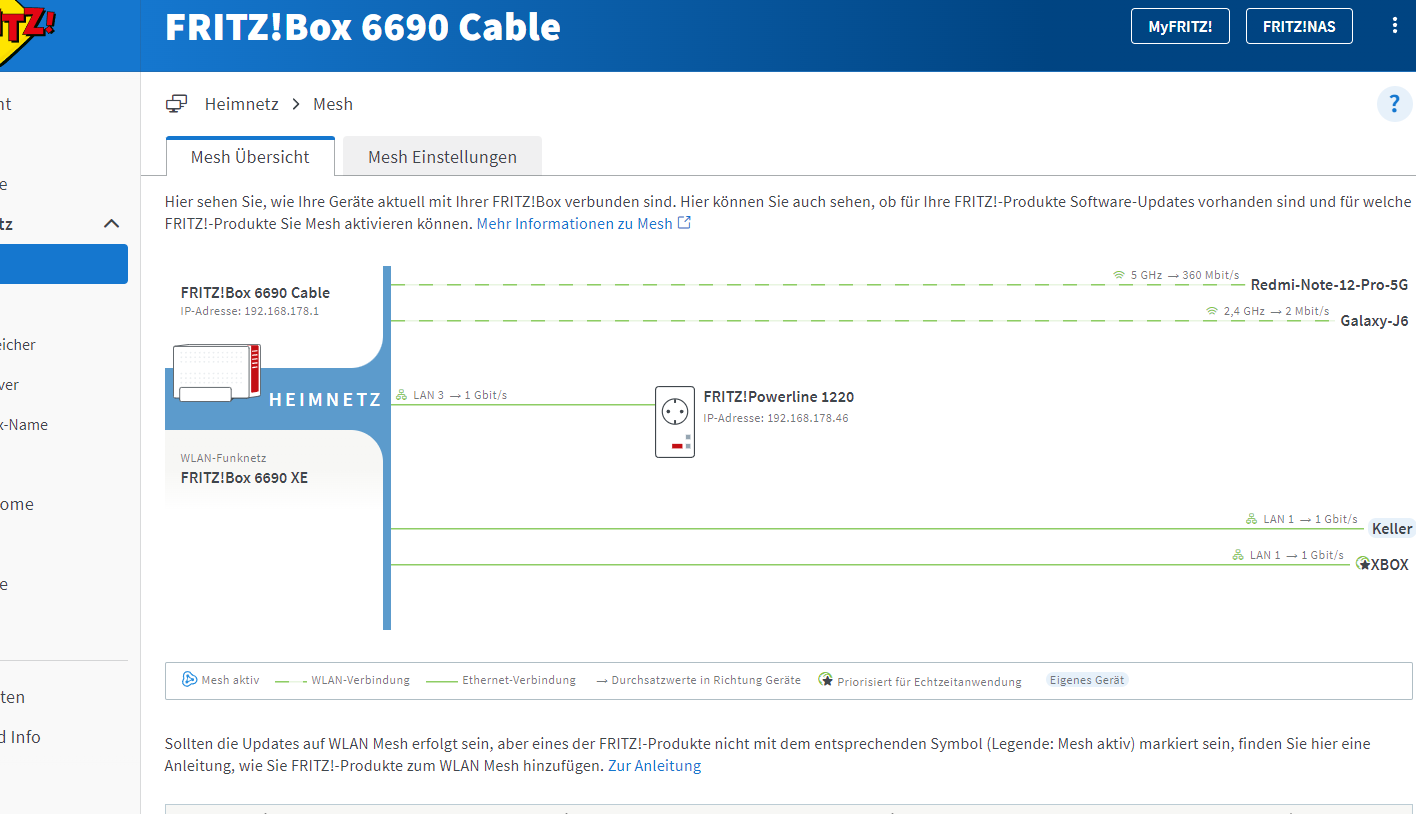This screenshot has width=1416, height=814.
Task: Click Durchsatzwerte in Richtung Geräte legend entry
Action: (706, 680)
